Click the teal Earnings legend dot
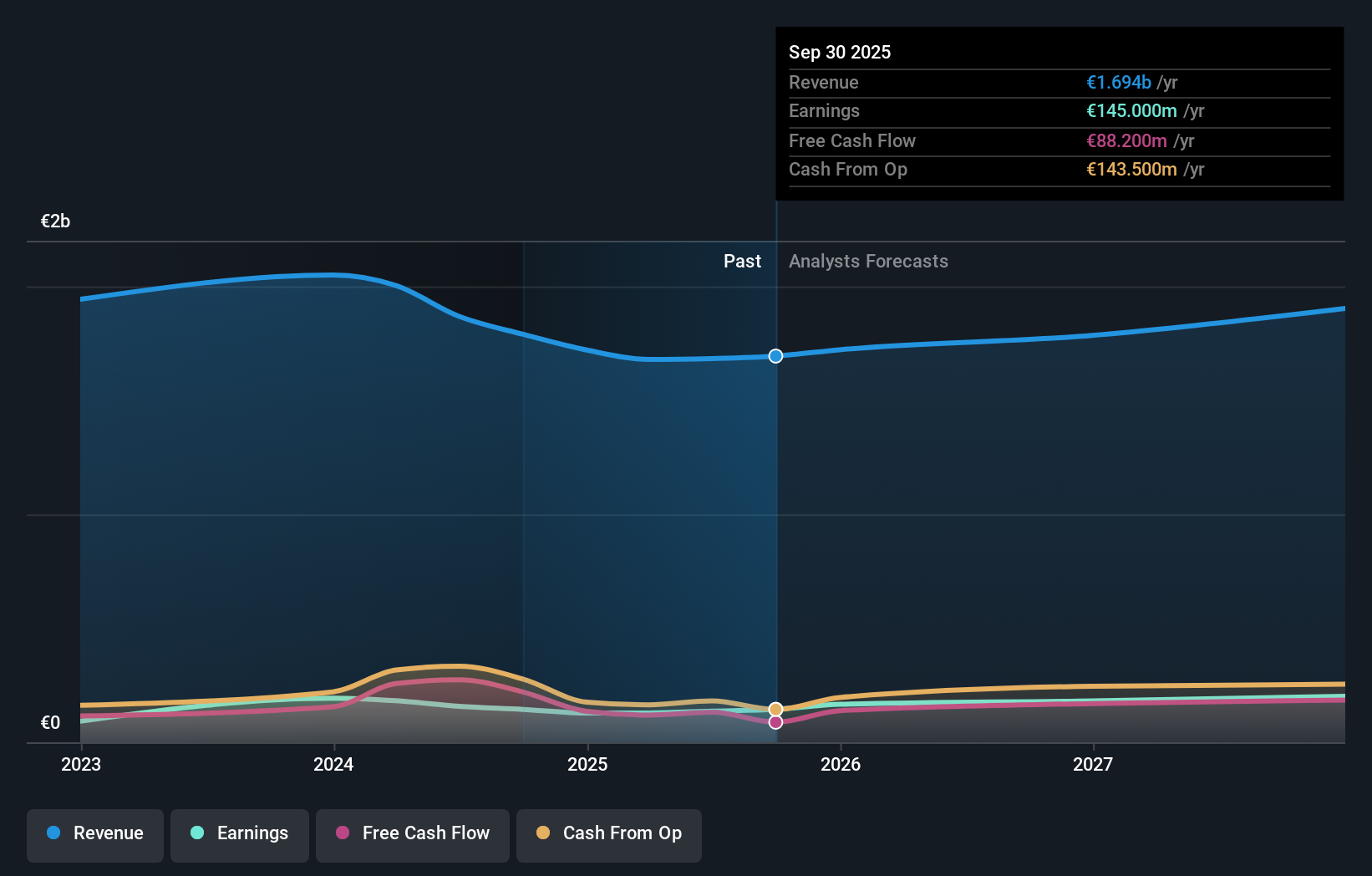The image size is (1372, 876). coord(197,833)
